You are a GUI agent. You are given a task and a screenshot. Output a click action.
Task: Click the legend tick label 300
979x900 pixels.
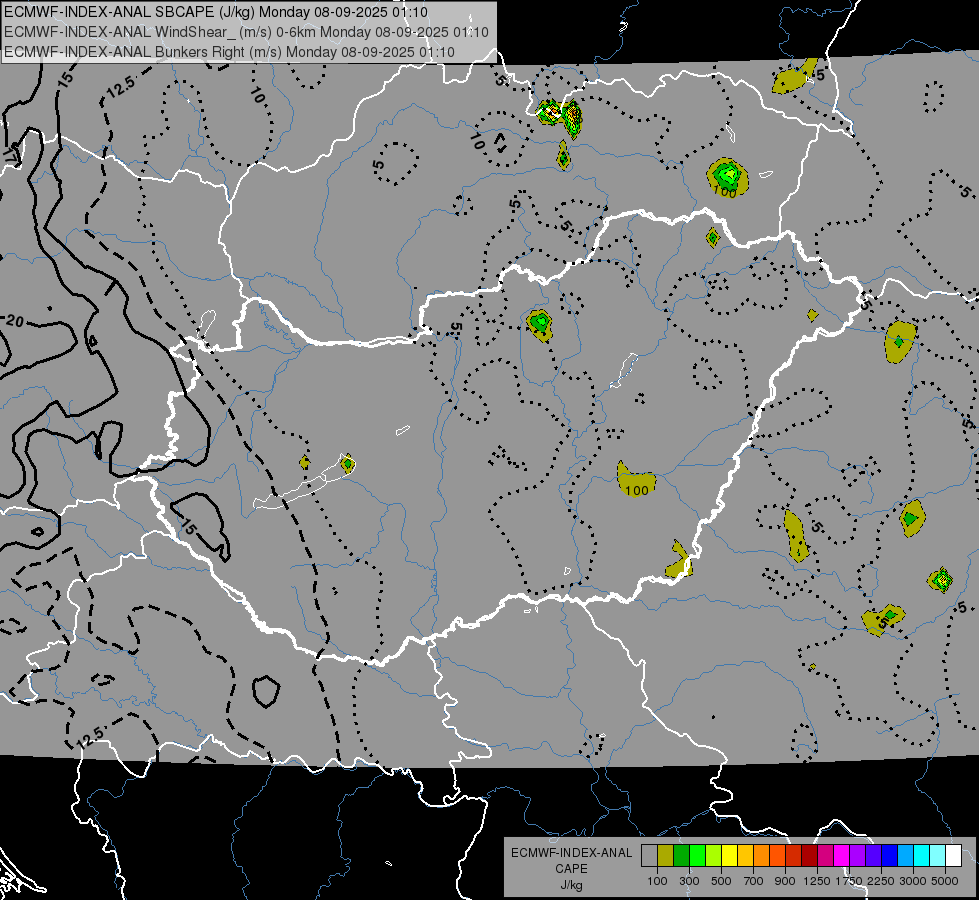pos(689,881)
